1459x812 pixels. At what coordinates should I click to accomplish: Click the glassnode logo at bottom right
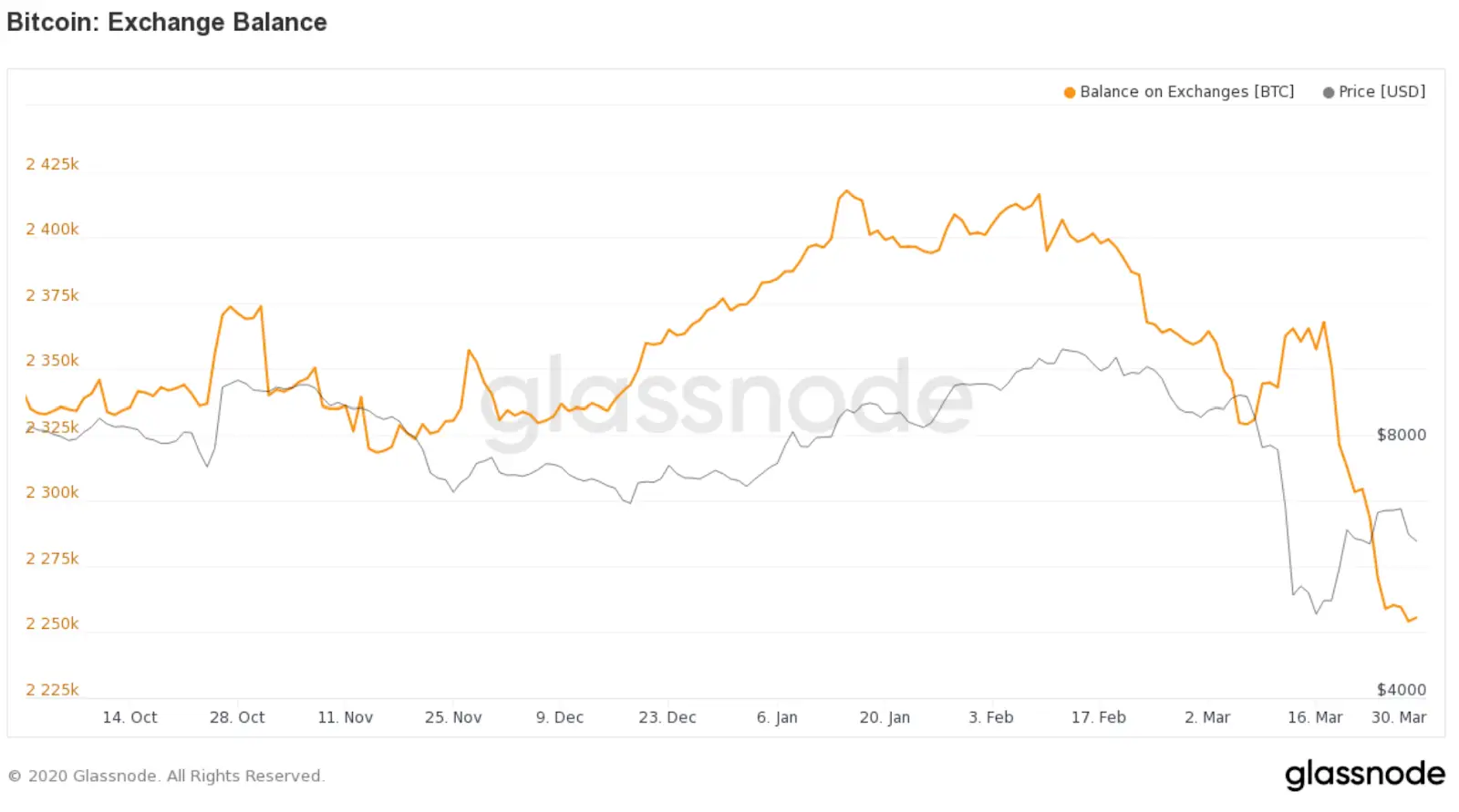[1365, 775]
